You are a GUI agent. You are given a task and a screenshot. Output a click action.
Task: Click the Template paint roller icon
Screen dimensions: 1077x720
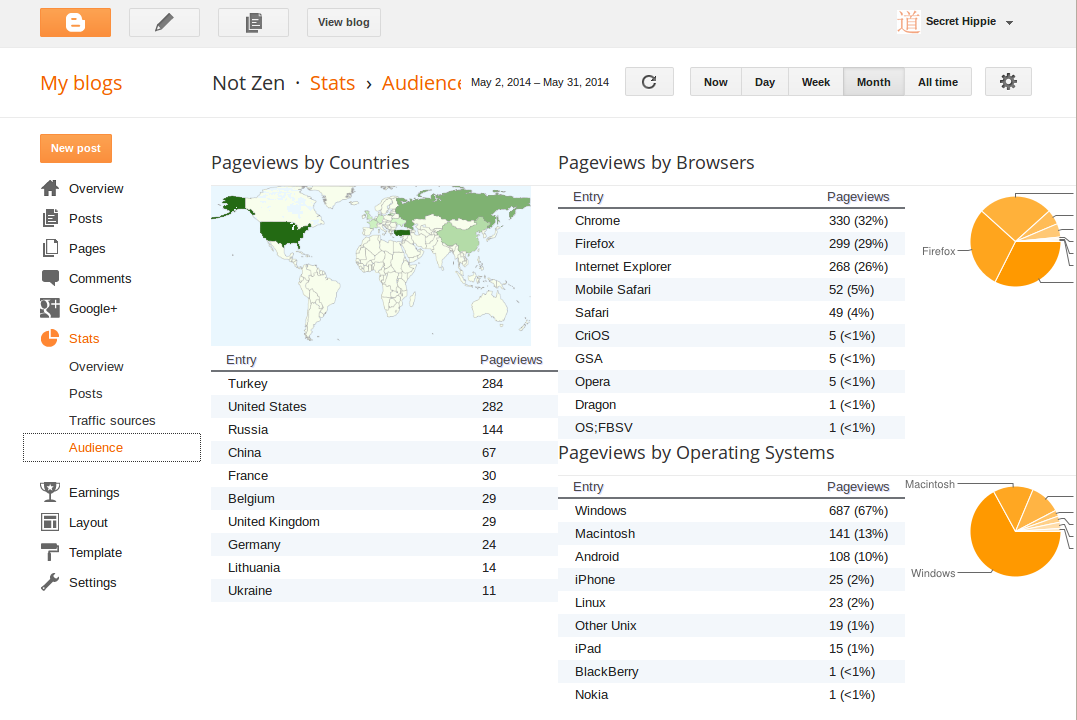pyautogui.click(x=50, y=552)
